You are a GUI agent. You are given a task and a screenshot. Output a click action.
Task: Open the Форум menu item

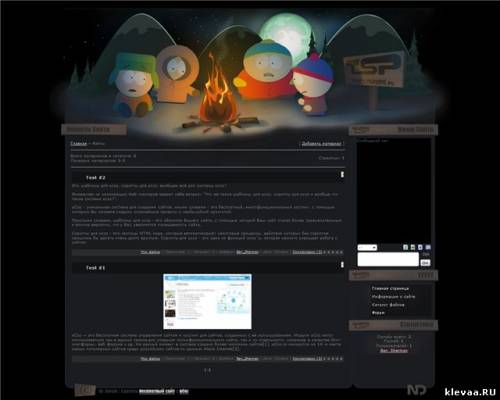click(378, 313)
